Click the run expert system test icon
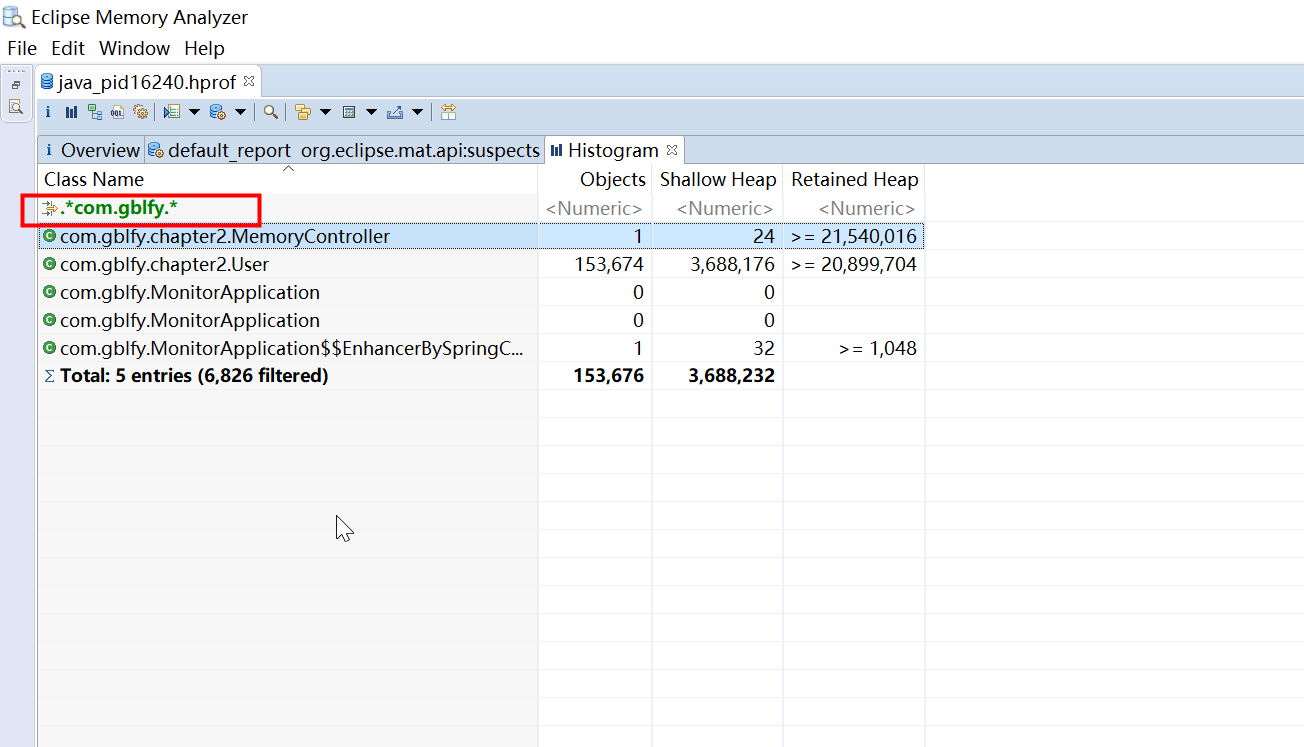The height and width of the screenshot is (747, 1304). (x=171, y=112)
